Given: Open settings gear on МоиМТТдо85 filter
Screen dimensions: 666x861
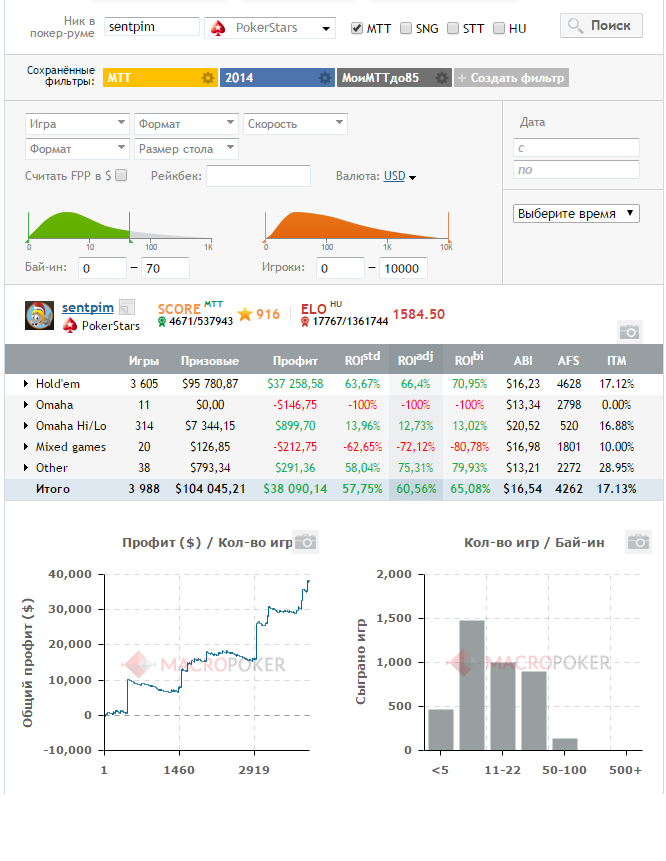Looking at the screenshot, I should point(441,78).
